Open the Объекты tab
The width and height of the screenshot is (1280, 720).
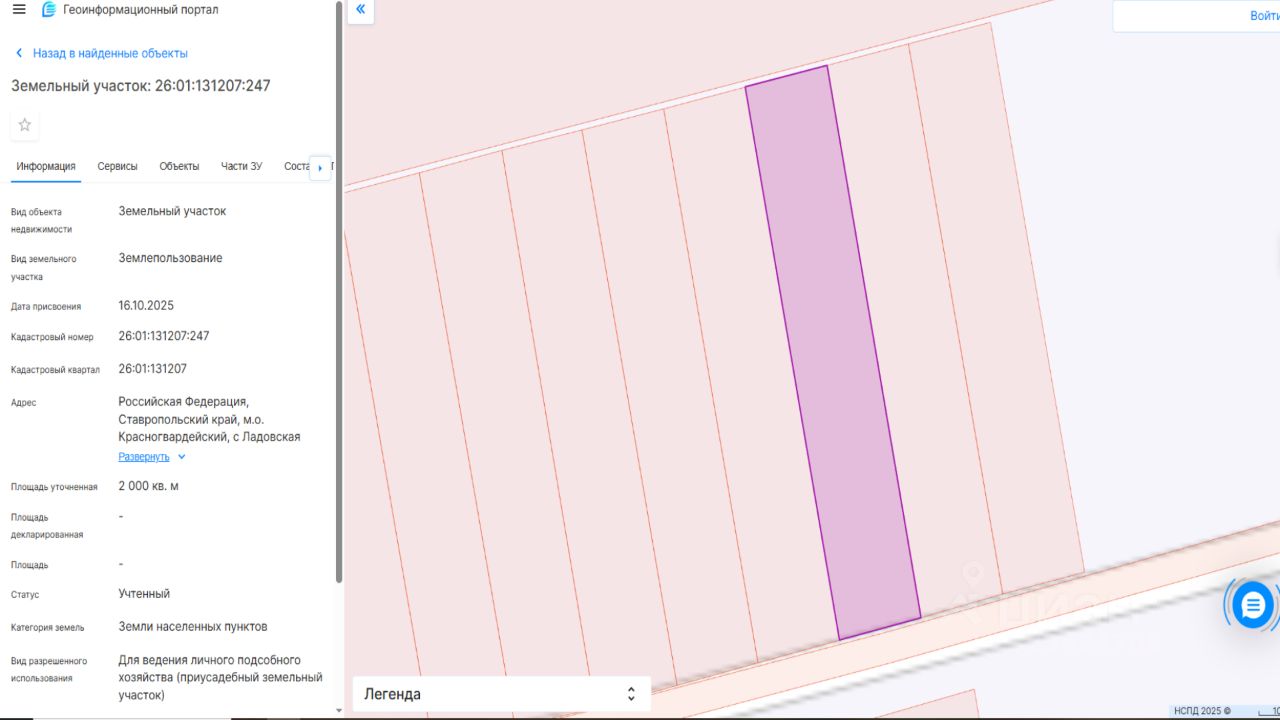[179, 166]
